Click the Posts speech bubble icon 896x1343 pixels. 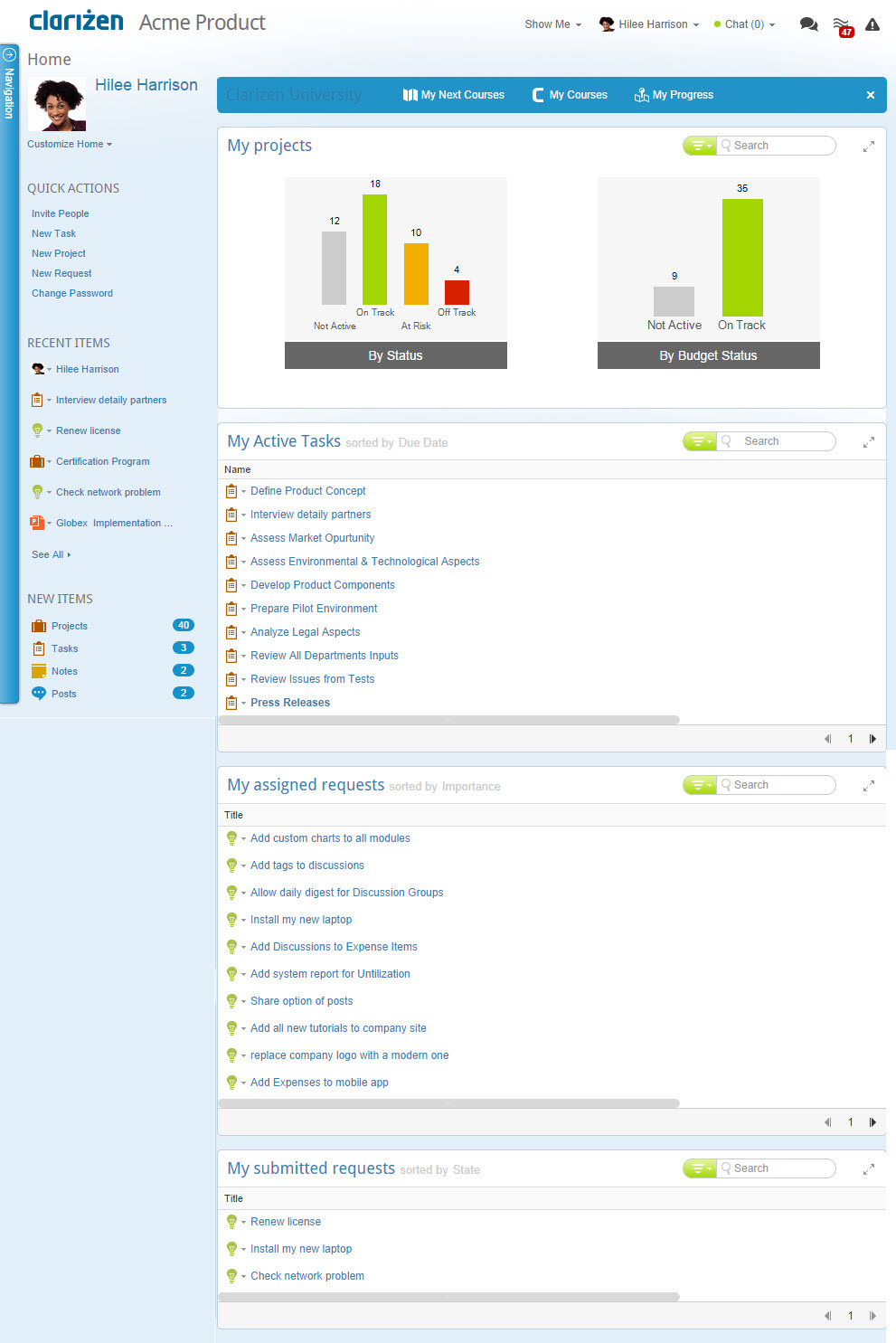(x=39, y=694)
